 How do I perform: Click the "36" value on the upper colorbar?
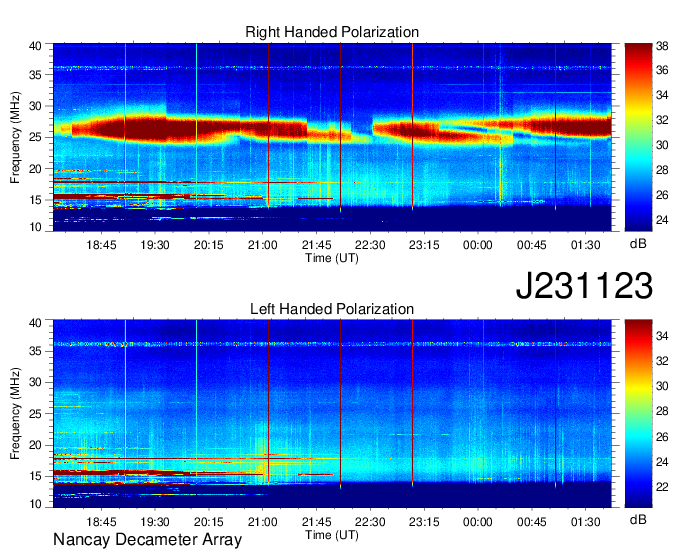click(662, 70)
